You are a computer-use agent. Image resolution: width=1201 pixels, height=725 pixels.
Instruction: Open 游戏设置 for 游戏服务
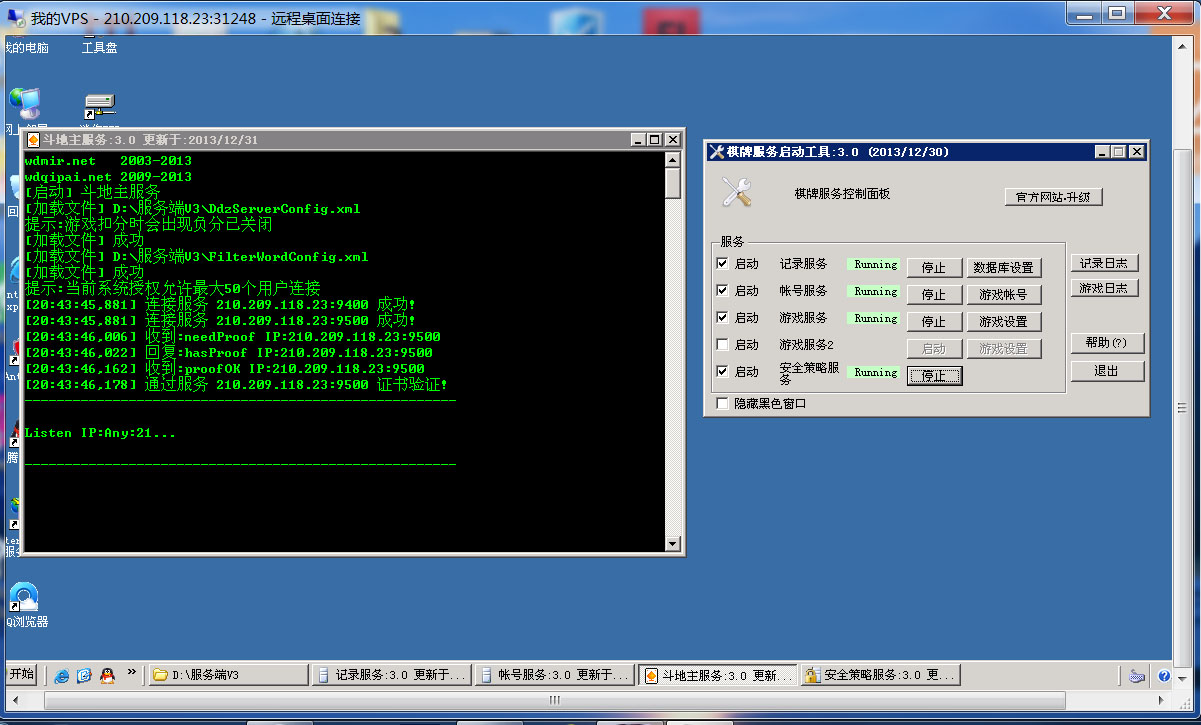click(1003, 322)
